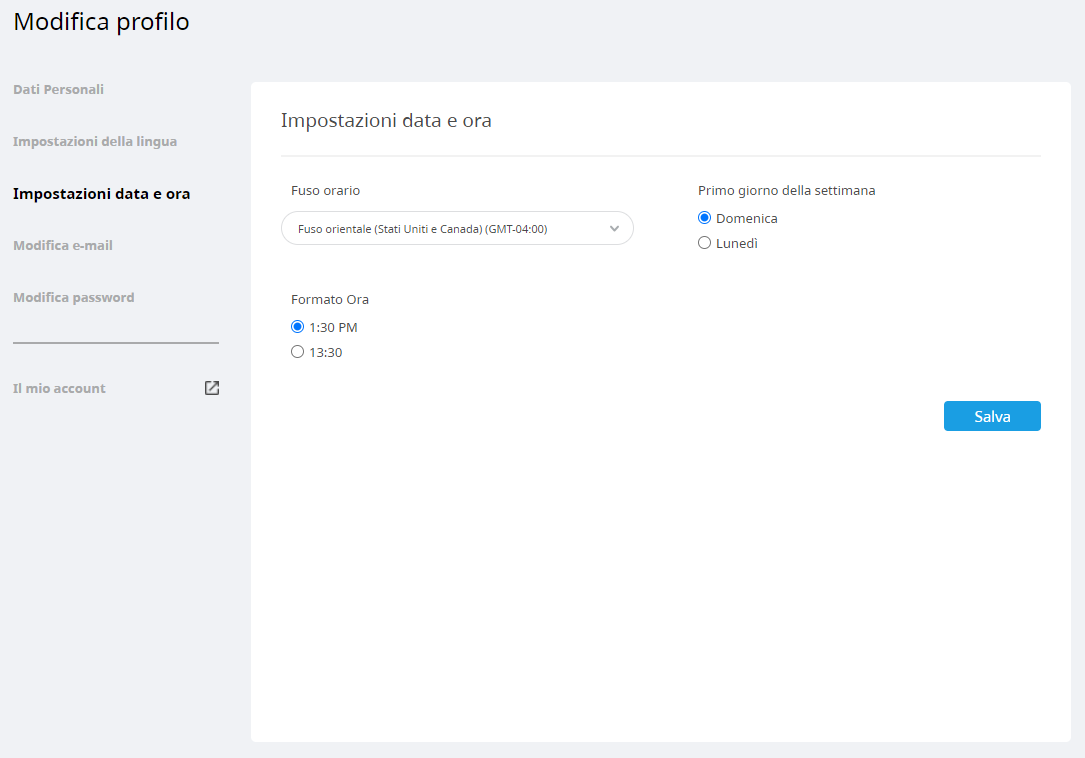Navigate to Modifica password
The width and height of the screenshot is (1085, 758).
pos(73,297)
